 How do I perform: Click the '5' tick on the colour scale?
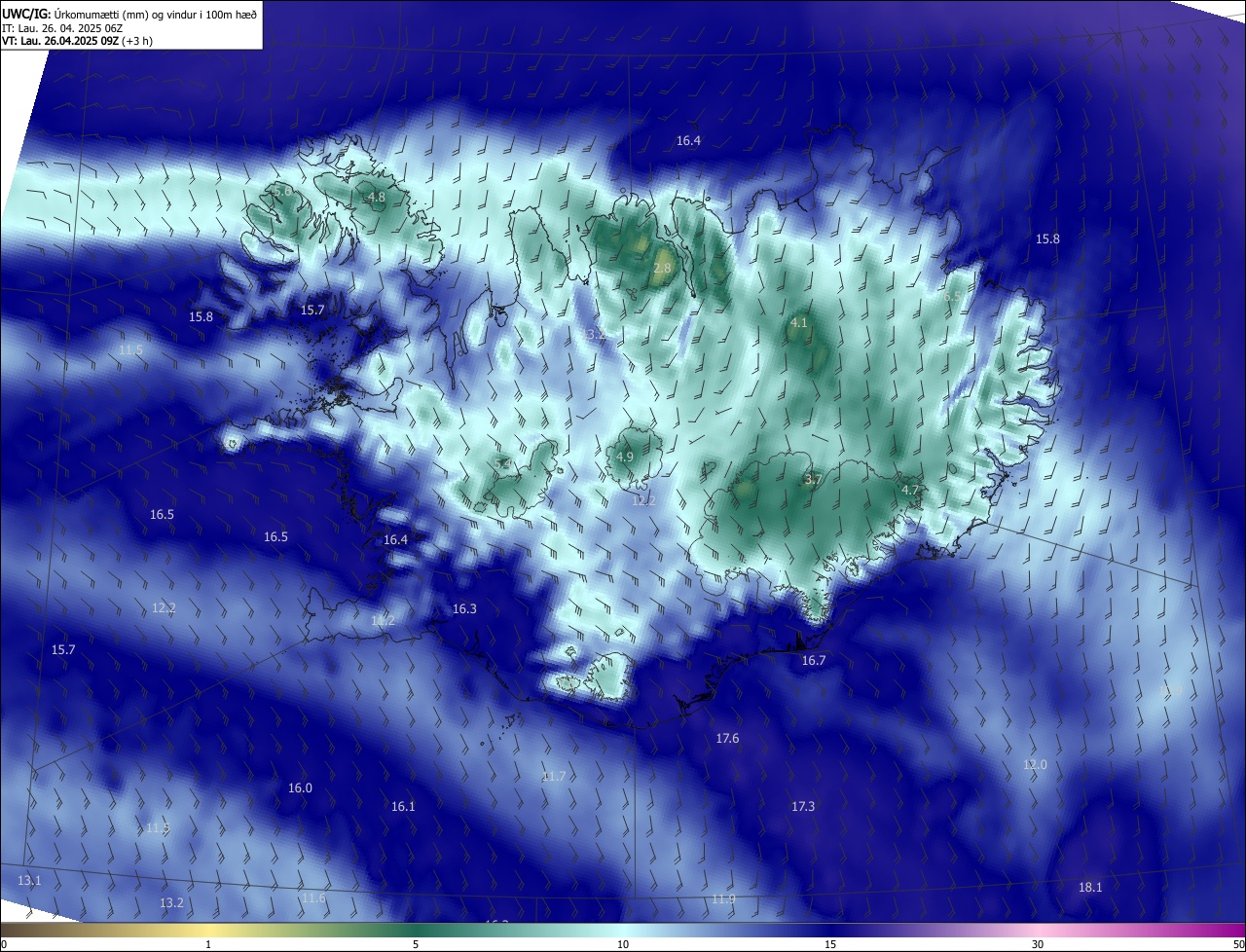(416, 944)
